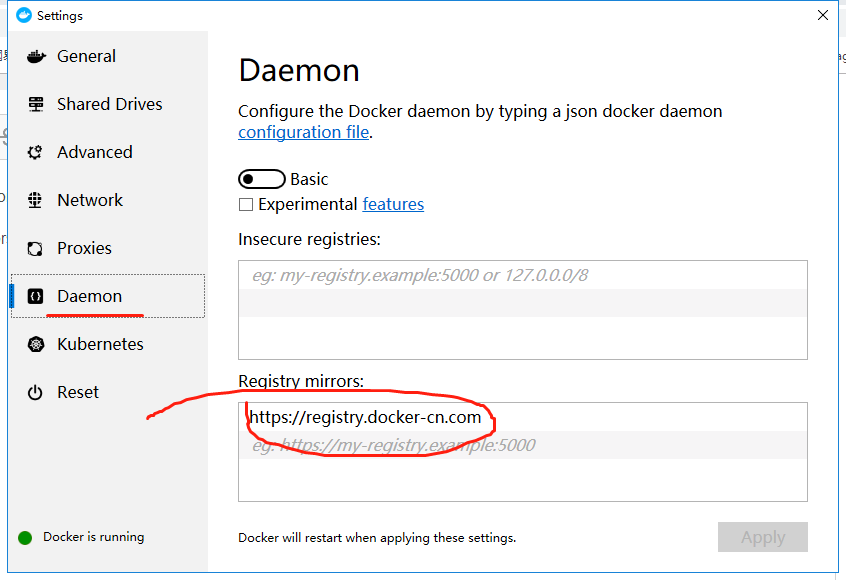Close the Settings window
The width and height of the screenshot is (846, 580).
click(x=823, y=15)
